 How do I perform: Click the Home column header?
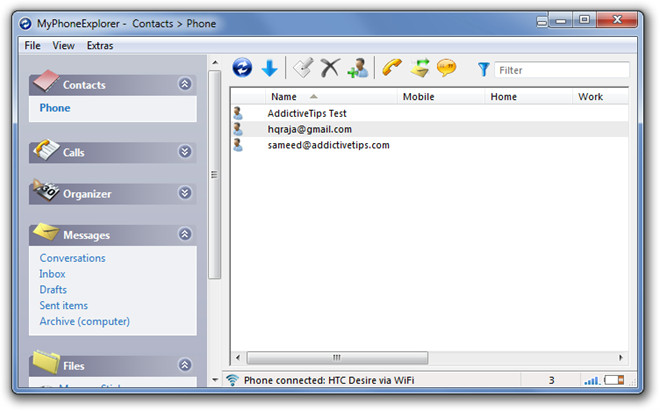click(x=528, y=96)
